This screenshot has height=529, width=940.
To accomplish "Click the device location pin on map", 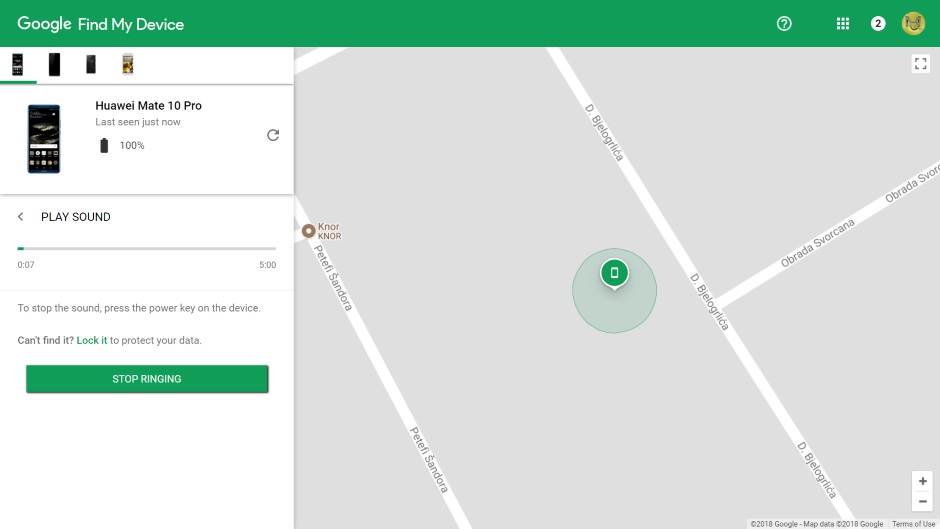I will [614, 272].
